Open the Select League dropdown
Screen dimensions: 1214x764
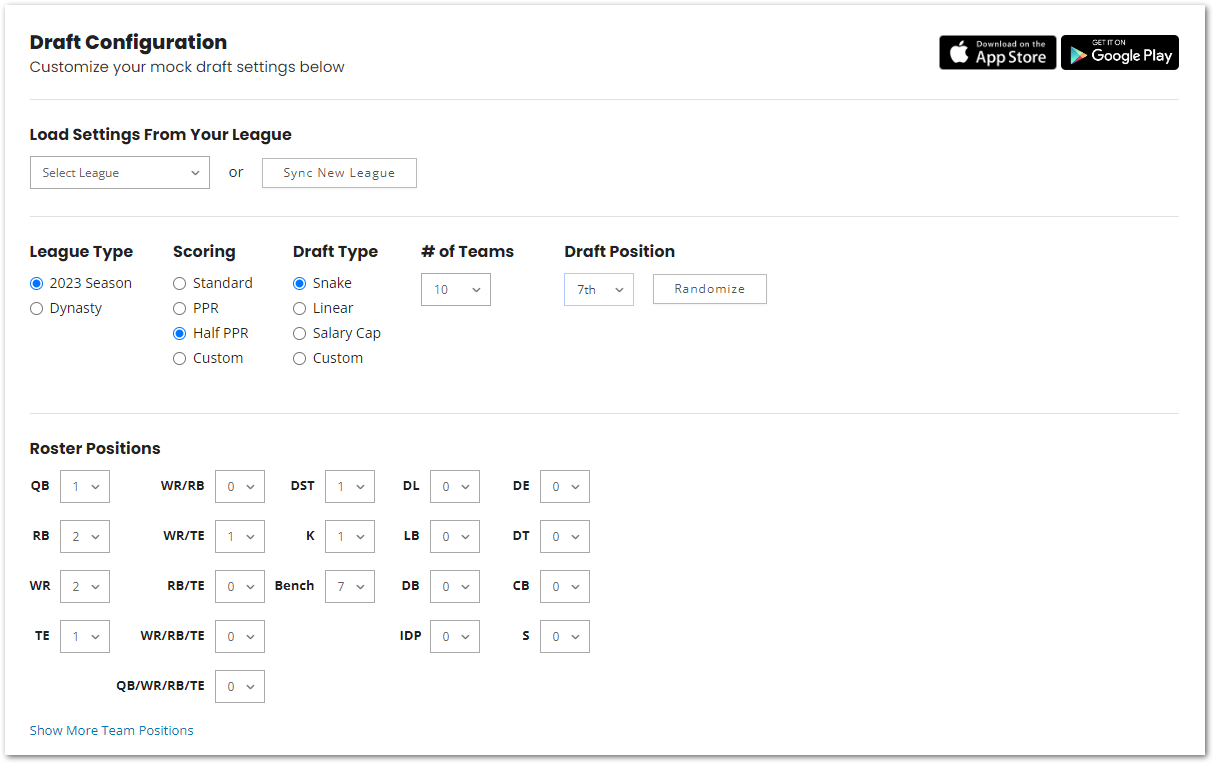[120, 172]
